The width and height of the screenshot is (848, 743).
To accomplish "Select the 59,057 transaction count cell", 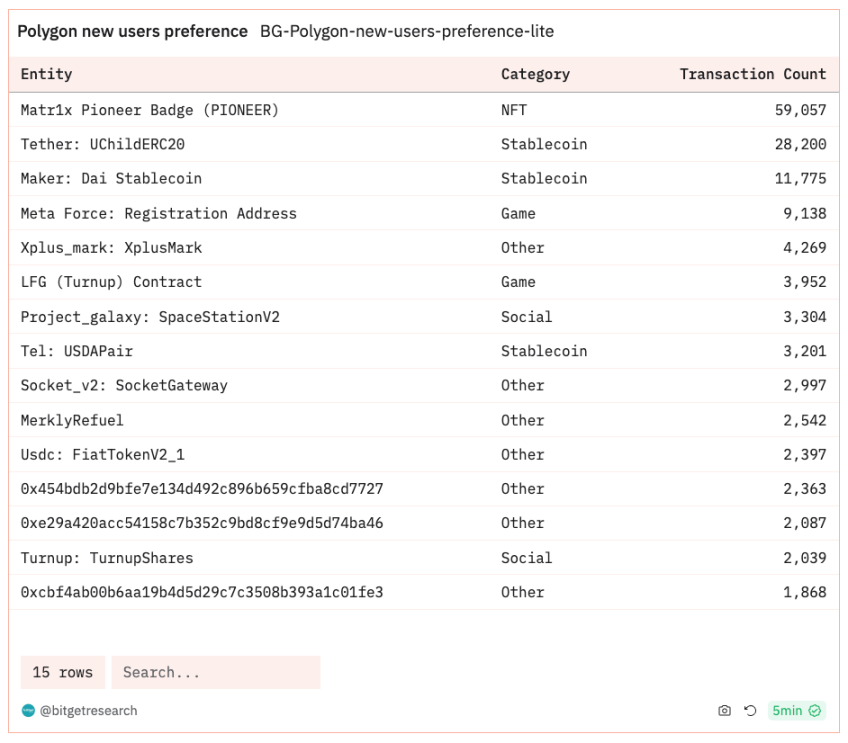I will pos(800,110).
